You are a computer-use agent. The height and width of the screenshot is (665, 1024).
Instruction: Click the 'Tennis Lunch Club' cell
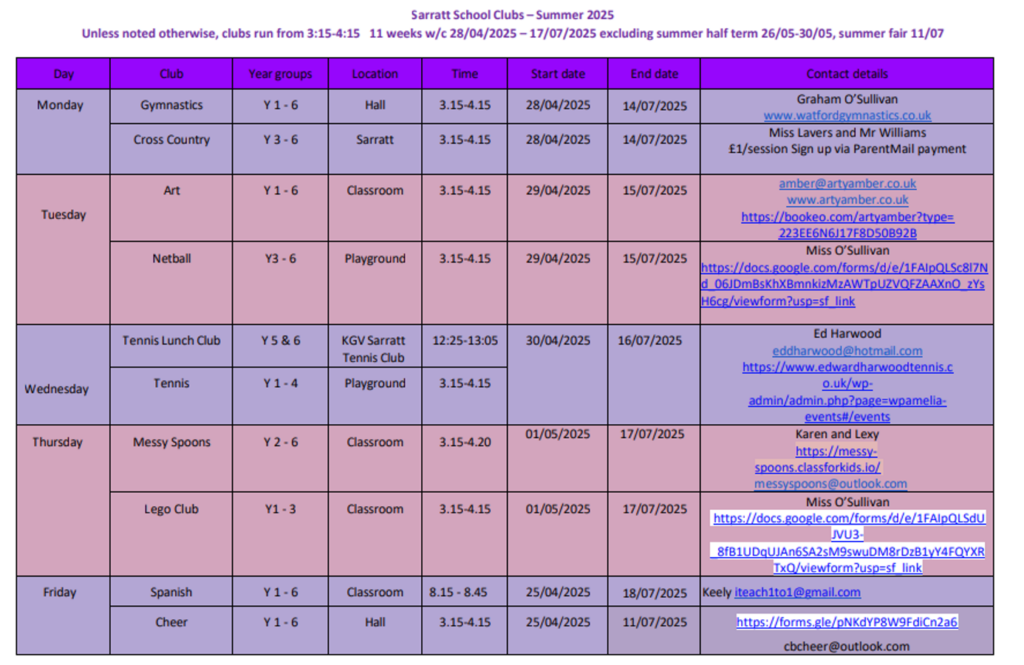(x=172, y=341)
